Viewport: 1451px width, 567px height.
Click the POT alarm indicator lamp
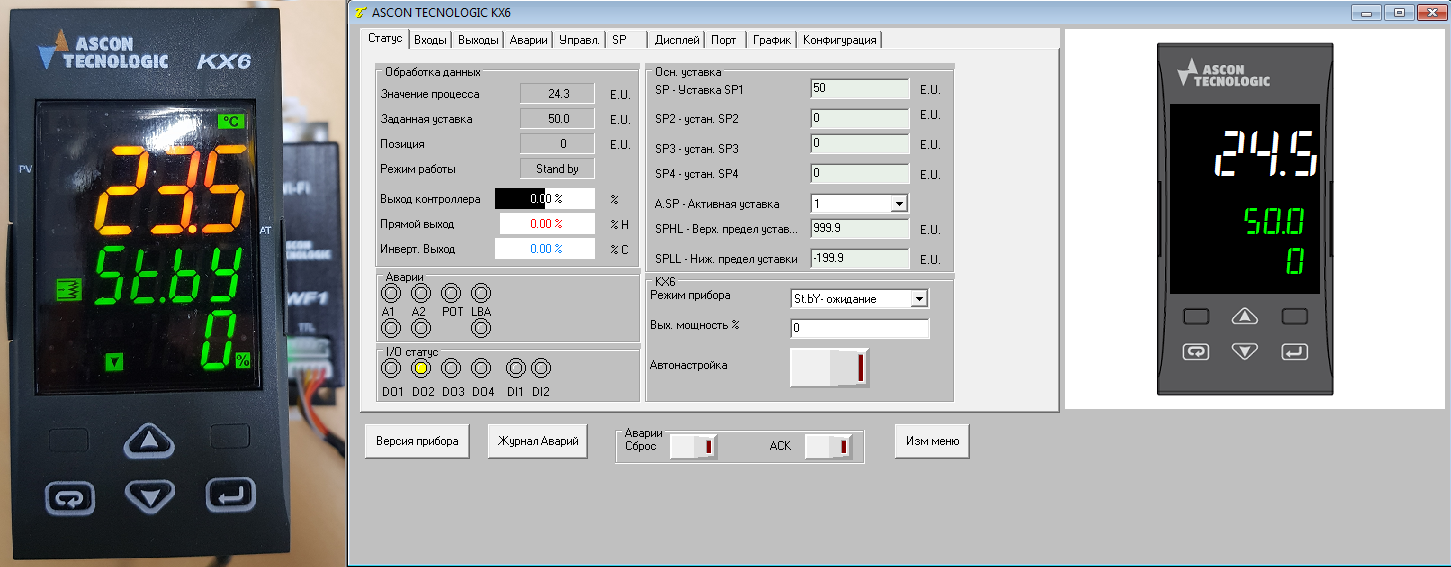tap(451, 293)
